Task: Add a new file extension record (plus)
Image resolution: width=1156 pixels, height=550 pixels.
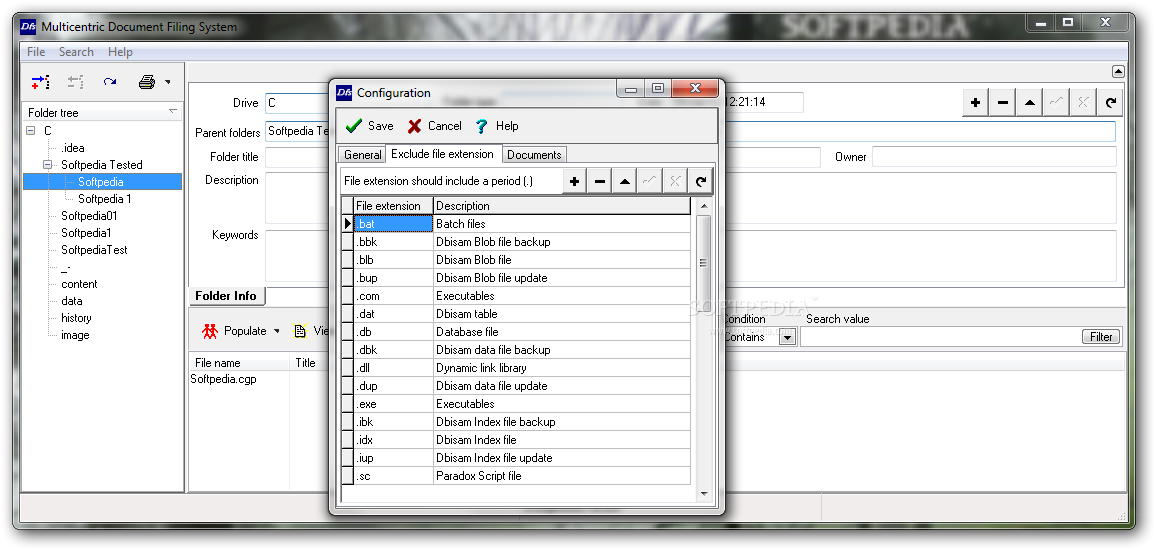Action: 575,181
